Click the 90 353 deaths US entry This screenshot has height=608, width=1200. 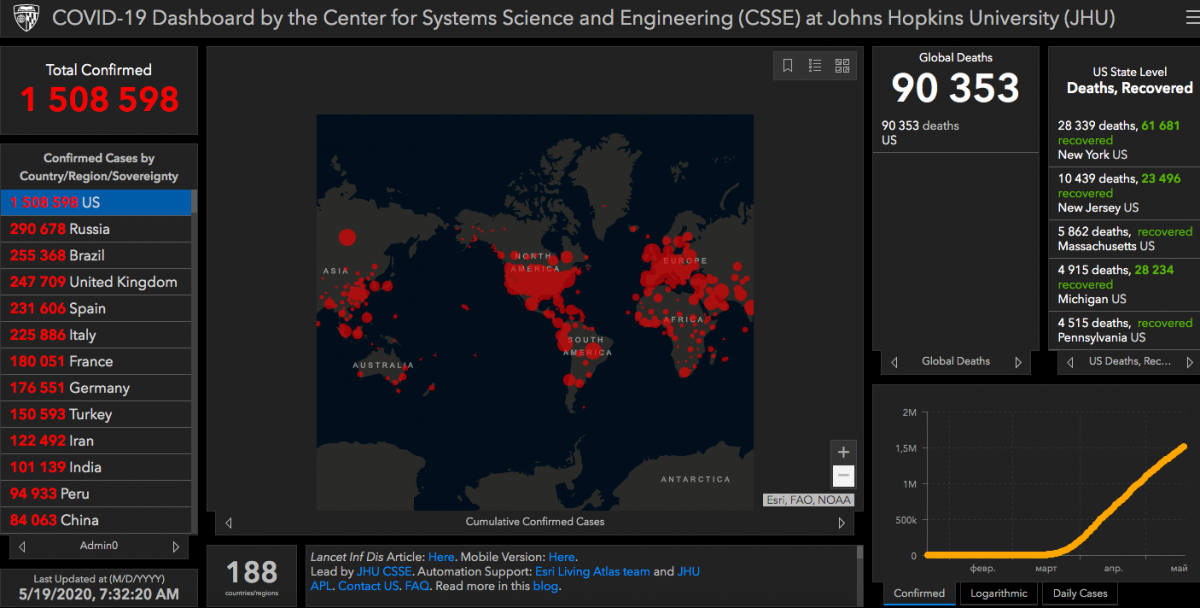pos(954,133)
